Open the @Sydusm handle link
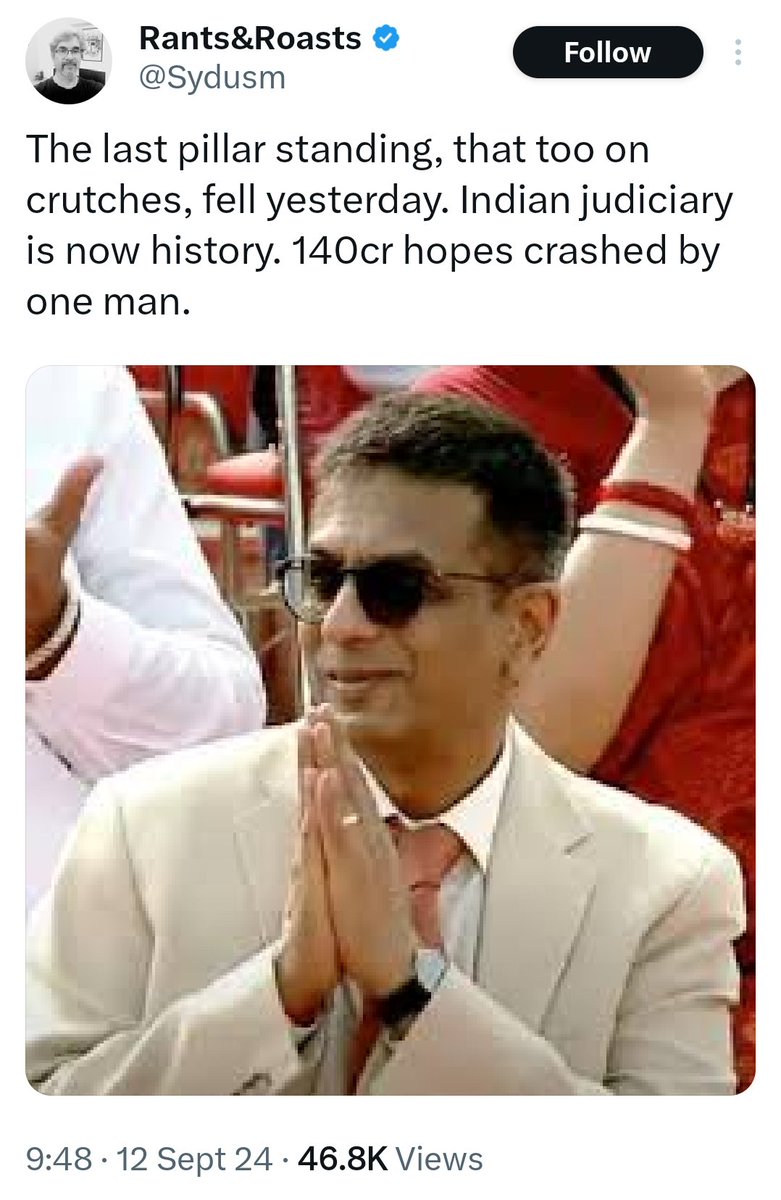Image resolution: width=781 pixels, height=1200 pixels. [x=211, y=78]
